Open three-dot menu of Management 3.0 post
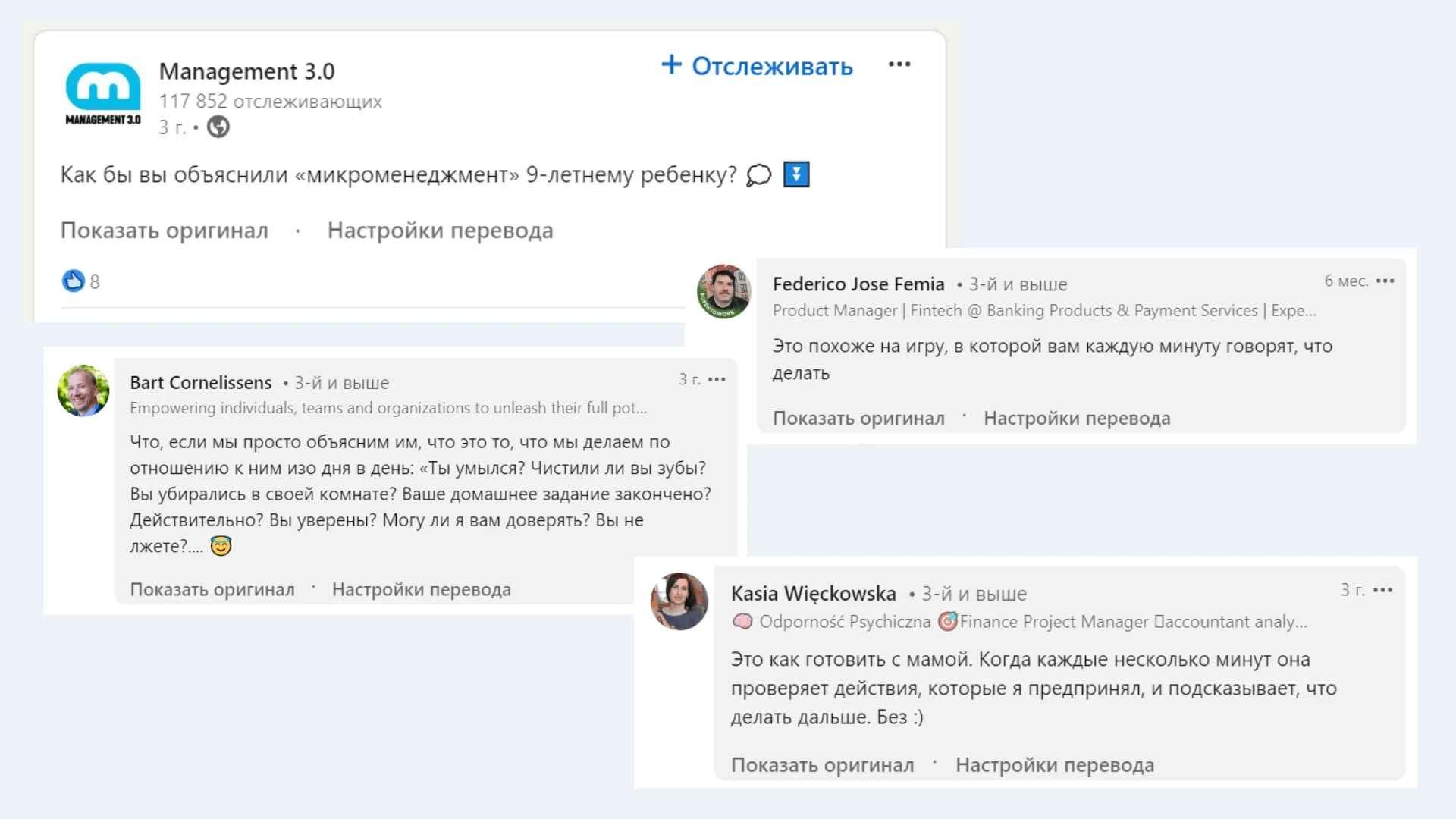1456x819 pixels. 899,64
